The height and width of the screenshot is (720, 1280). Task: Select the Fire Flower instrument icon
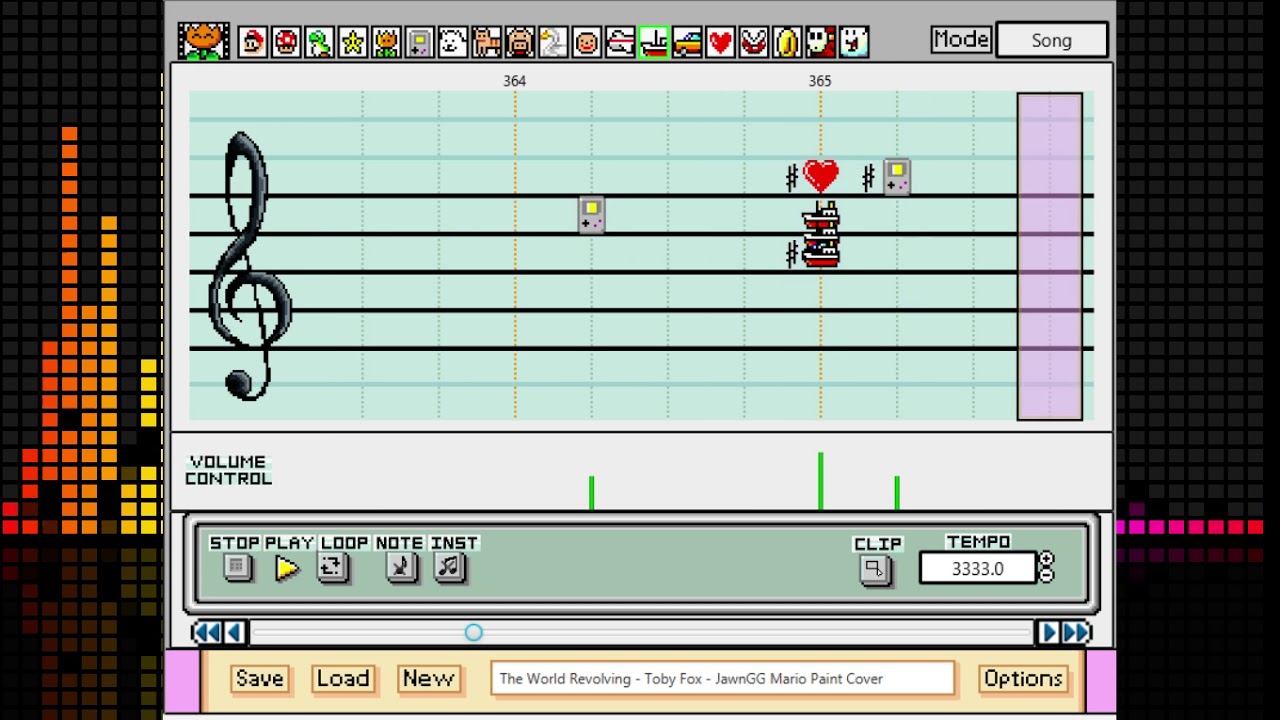click(386, 42)
